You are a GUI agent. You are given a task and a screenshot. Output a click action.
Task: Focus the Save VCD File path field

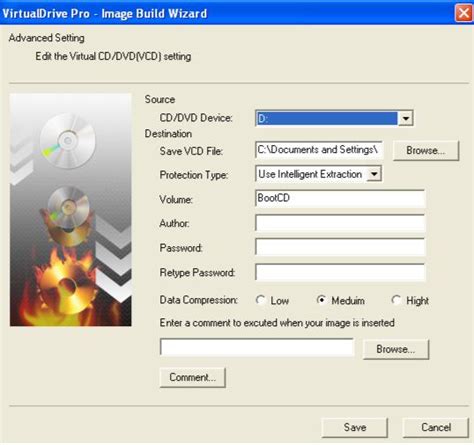click(319, 150)
